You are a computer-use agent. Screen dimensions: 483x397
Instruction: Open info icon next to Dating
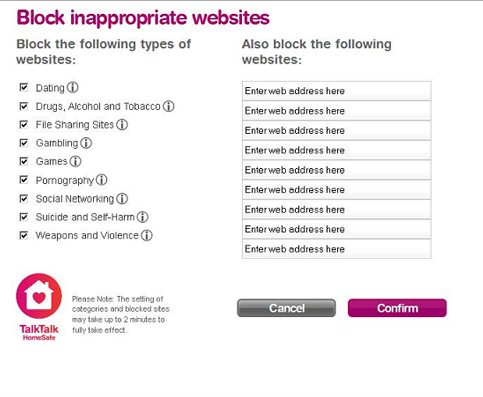72,87
